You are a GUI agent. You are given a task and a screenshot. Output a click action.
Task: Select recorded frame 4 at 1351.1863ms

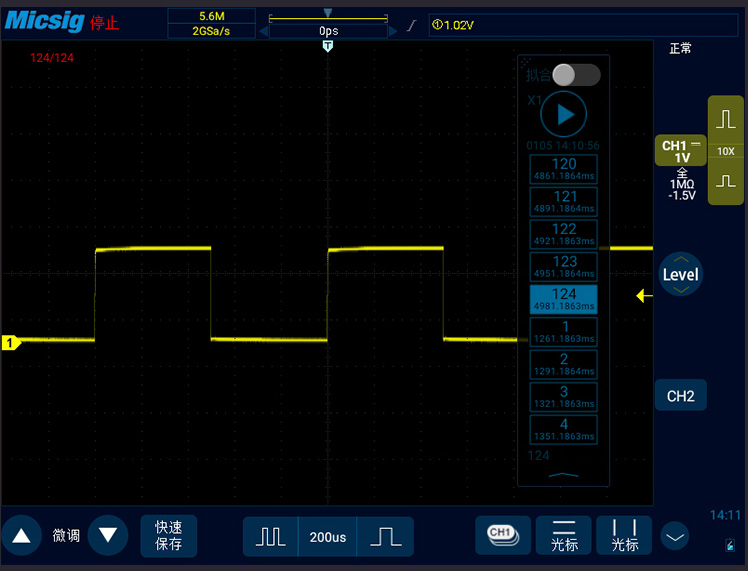point(563,429)
